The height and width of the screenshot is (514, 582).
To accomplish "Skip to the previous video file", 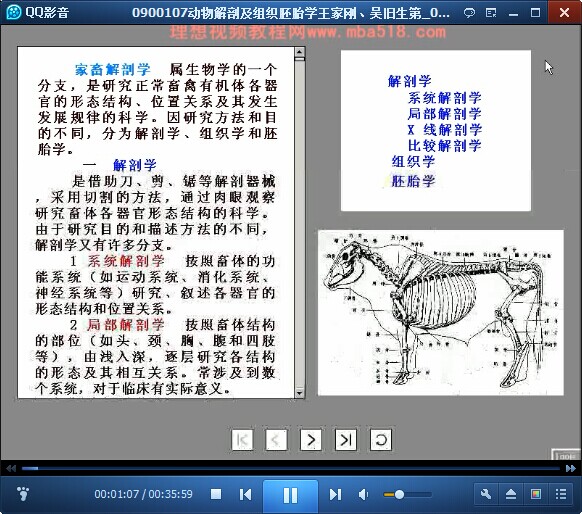I will [x=245, y=494].
